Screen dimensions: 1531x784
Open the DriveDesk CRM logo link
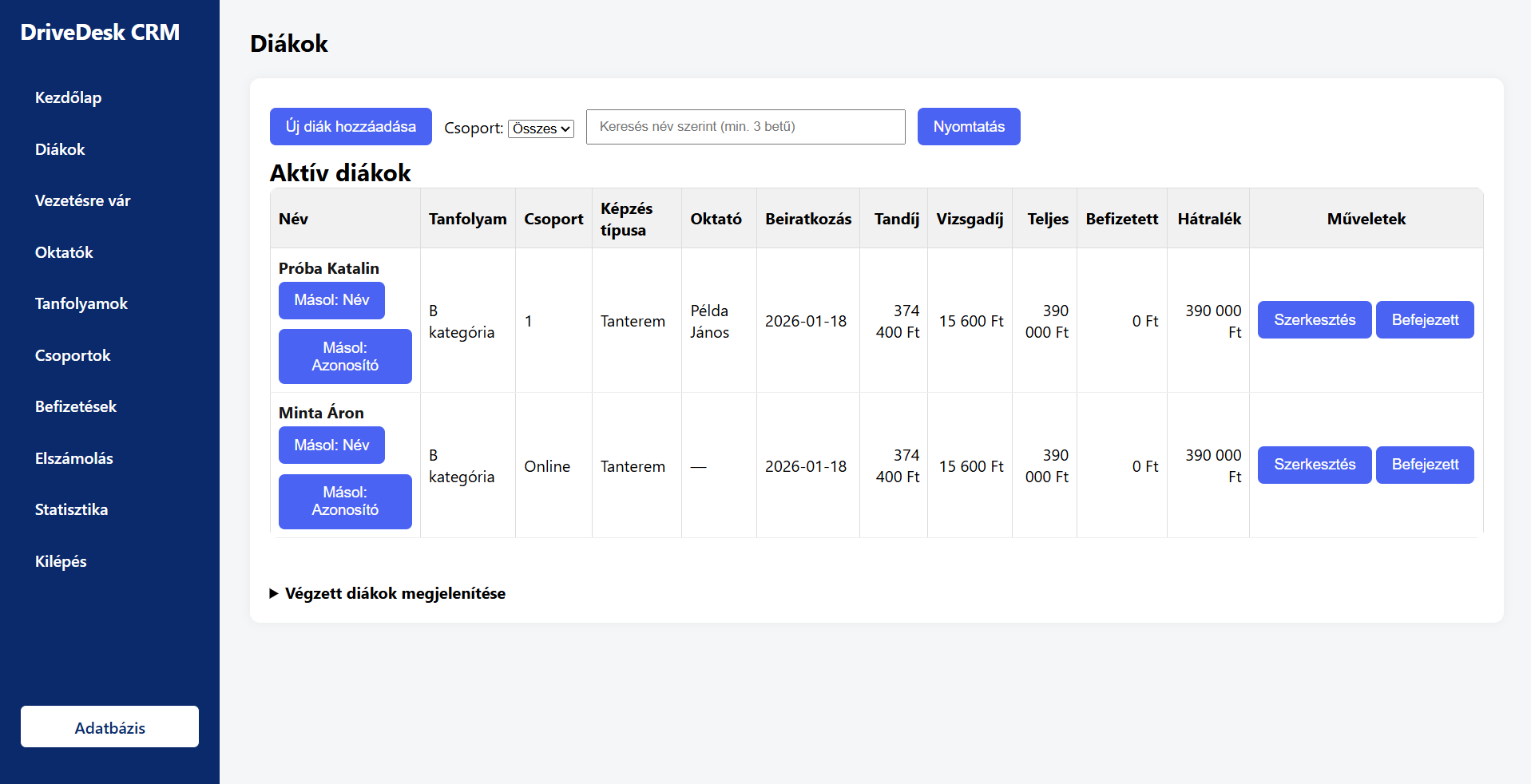(100, 33)
